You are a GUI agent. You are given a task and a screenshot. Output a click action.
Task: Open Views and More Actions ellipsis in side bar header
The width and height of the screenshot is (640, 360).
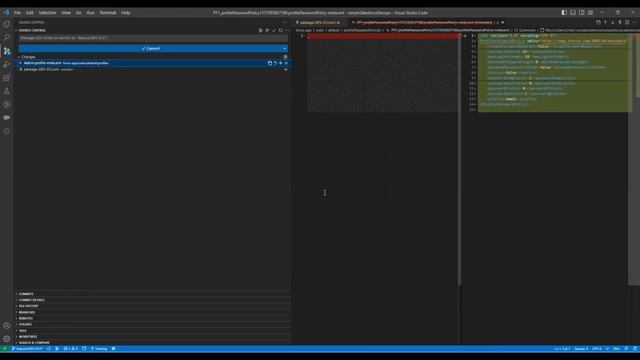[284, 22]
